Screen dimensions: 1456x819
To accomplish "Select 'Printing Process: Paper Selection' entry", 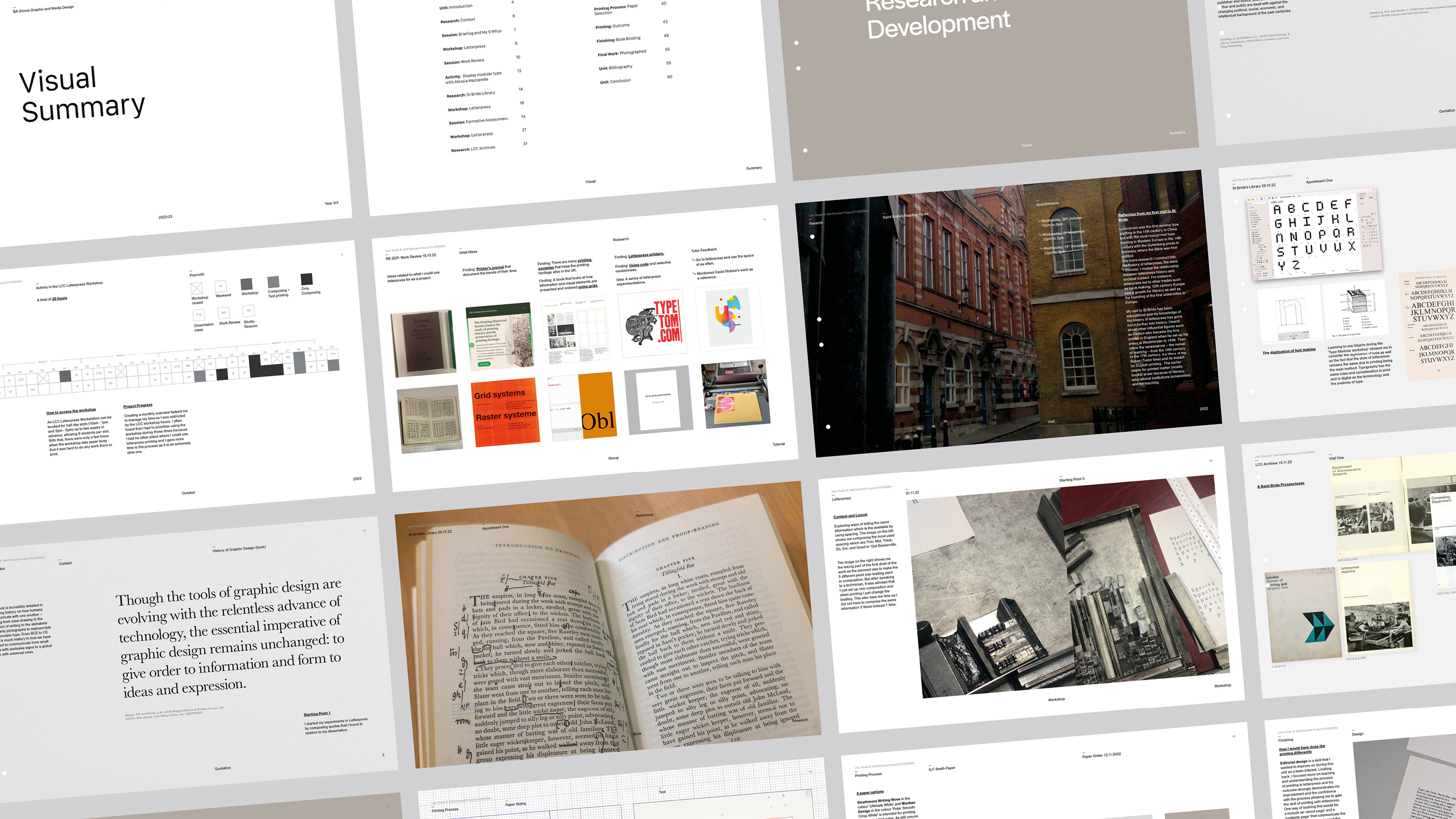I will [x=615, y=9].
